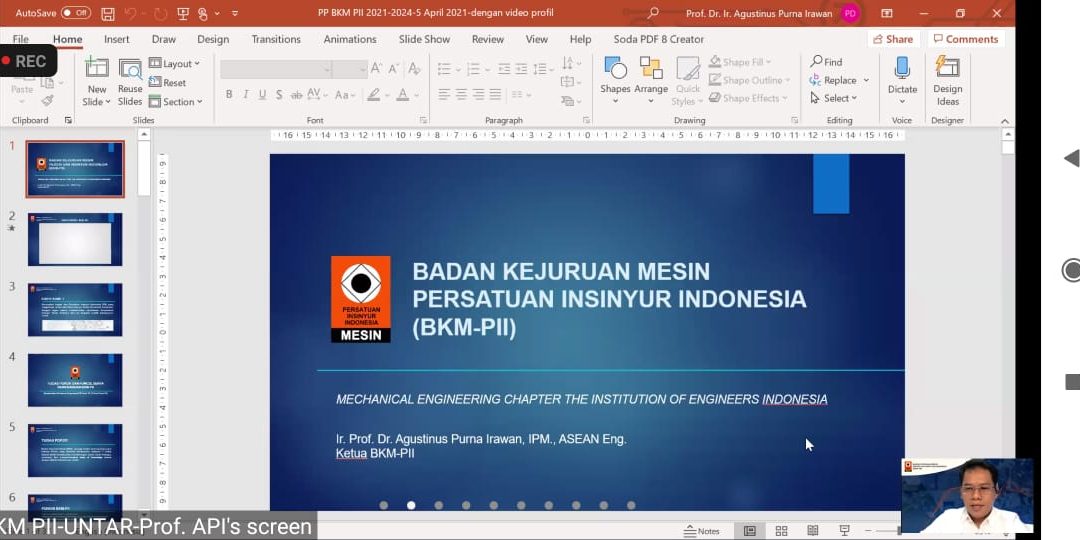Switch to the Insert tab
This screenshot has width=1080, height=540.
point(116,39)
